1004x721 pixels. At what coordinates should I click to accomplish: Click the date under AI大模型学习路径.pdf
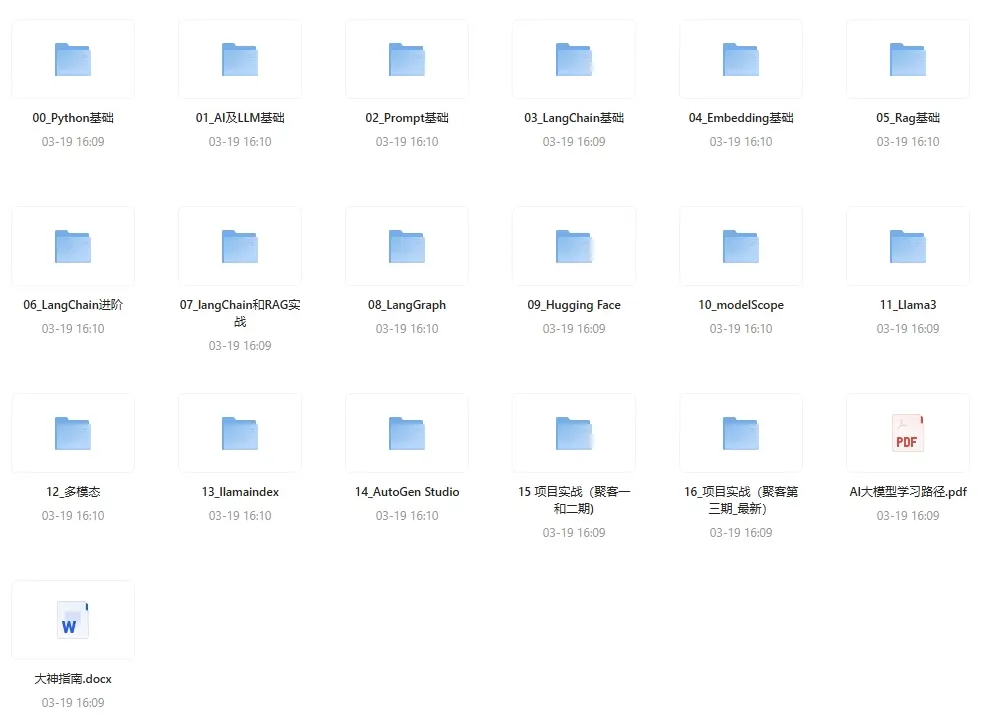[908, 515]
